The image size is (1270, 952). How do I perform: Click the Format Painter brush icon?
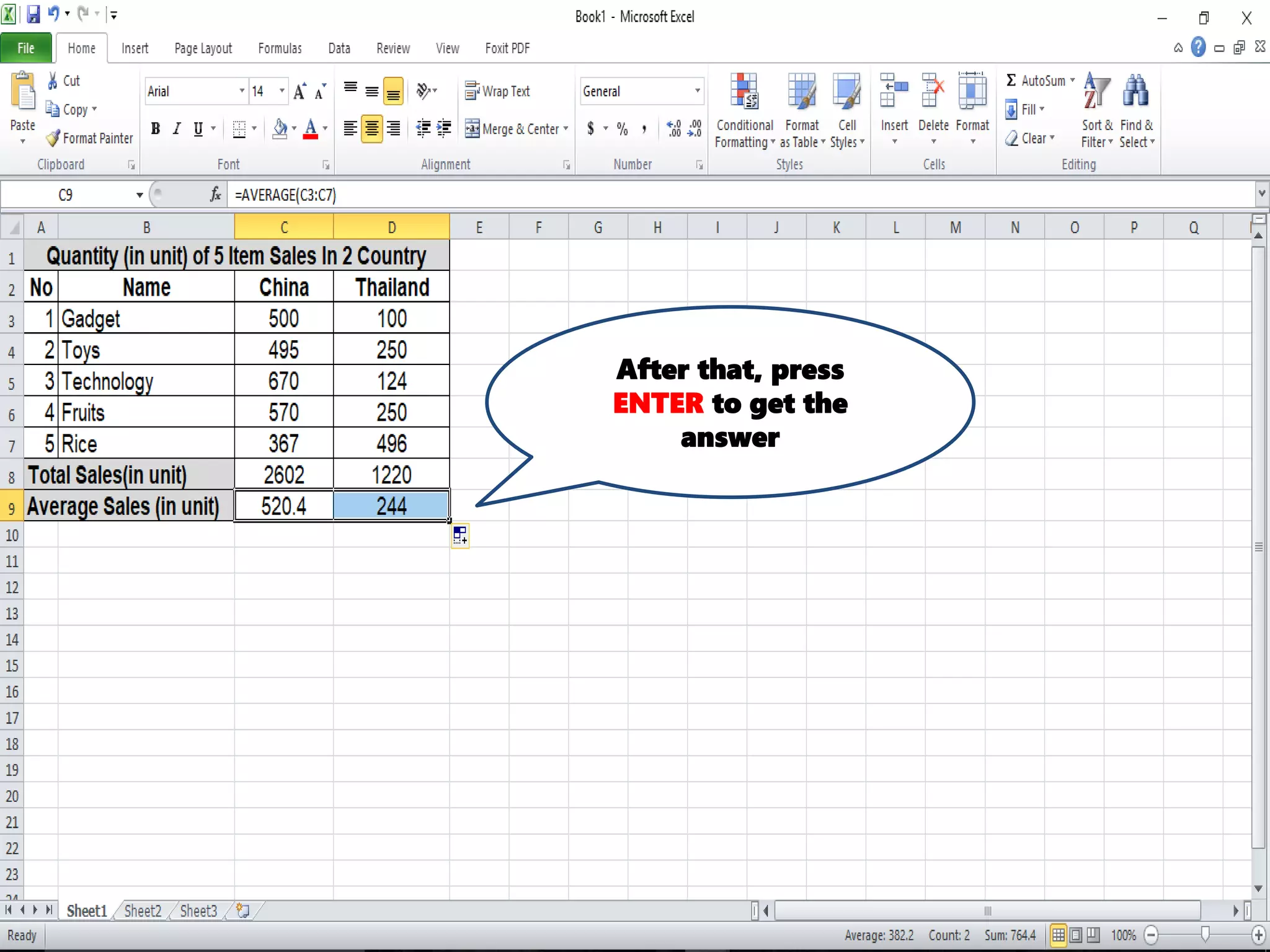tap(53, 138)
